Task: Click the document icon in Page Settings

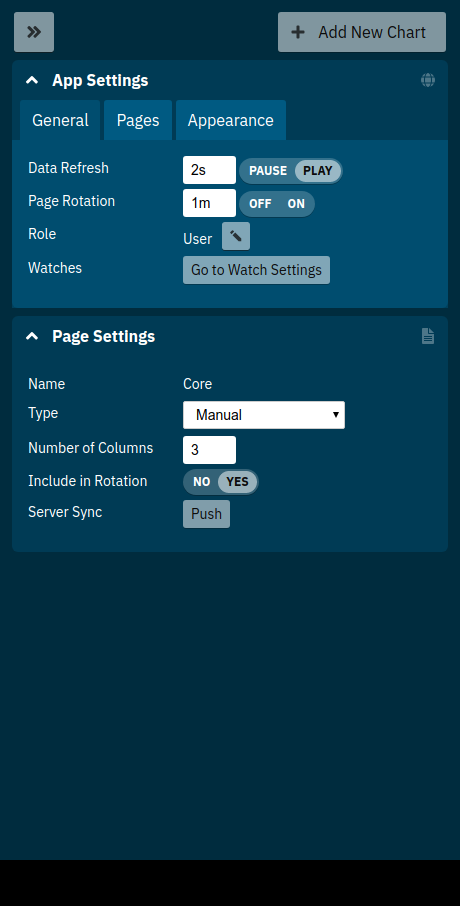Action: 428,336
